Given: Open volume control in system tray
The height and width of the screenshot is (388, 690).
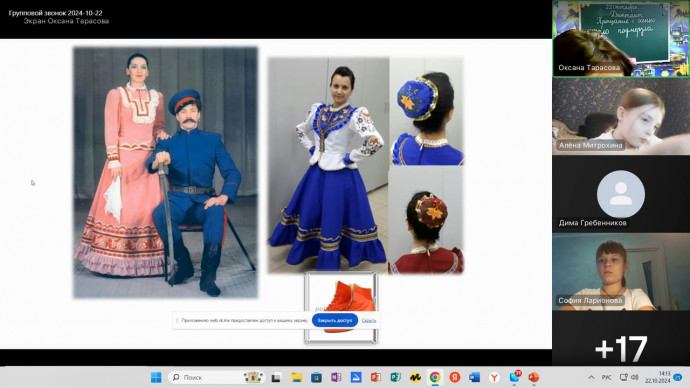Looking at the screenshot, I should click(635, 377).
